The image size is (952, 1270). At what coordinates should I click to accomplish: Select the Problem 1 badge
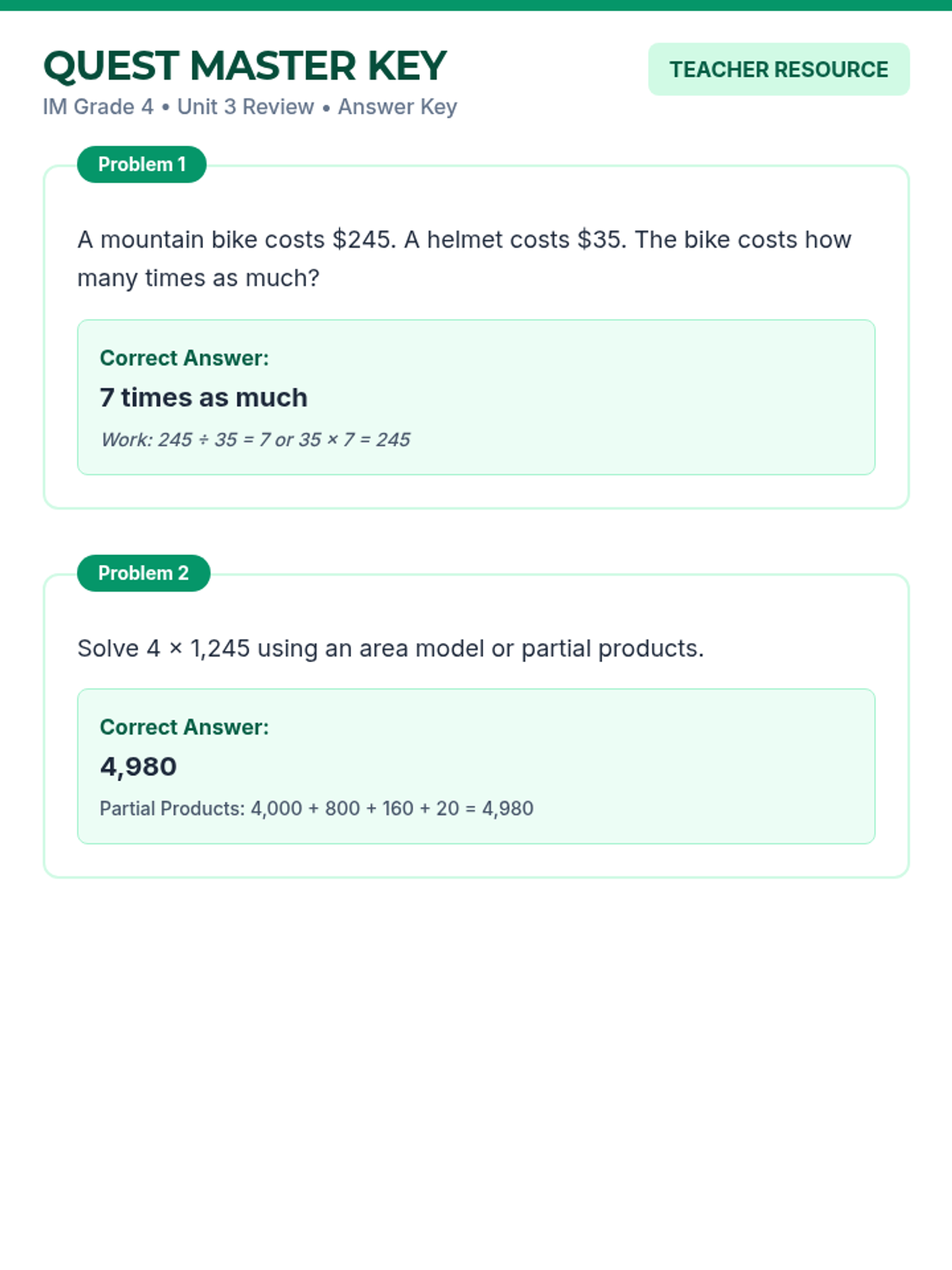(x=141, y=164)
